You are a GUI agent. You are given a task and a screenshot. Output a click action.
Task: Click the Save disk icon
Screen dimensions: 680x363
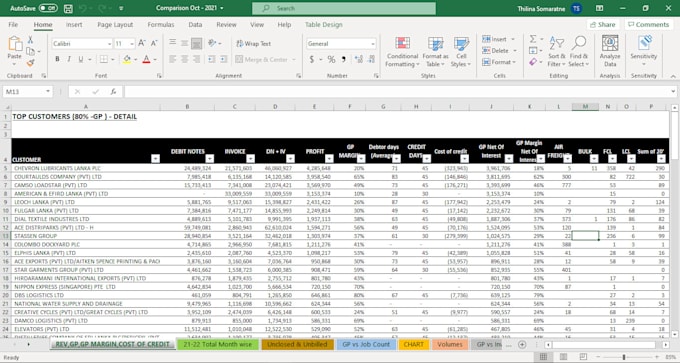pyautogui.click(x=68, y=8)
